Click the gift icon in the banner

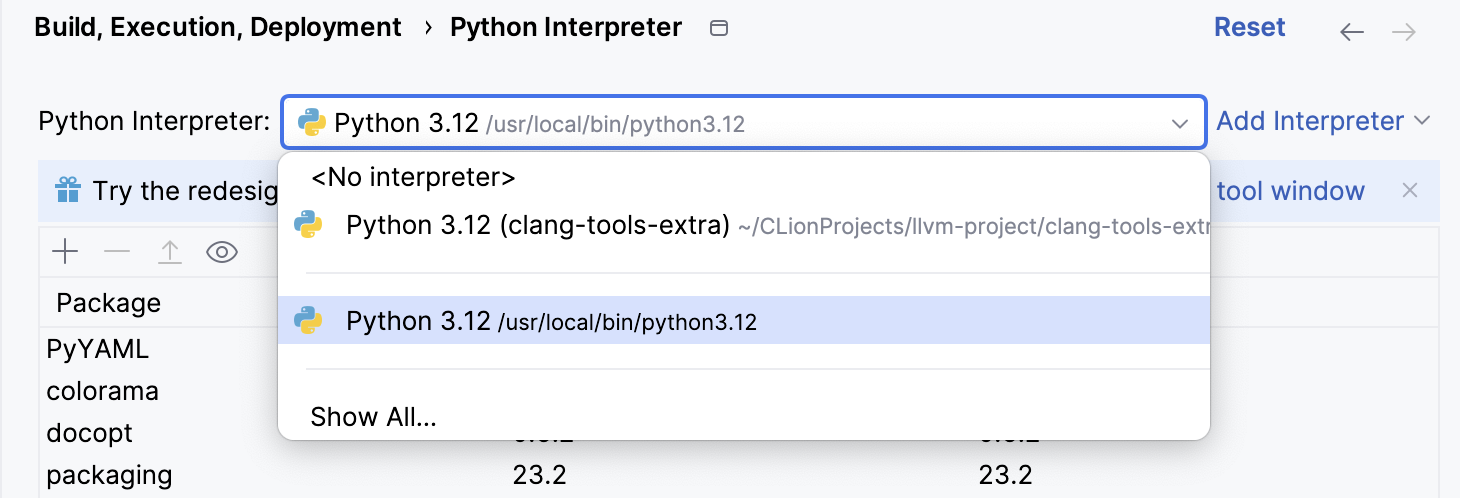coord(68,190)
